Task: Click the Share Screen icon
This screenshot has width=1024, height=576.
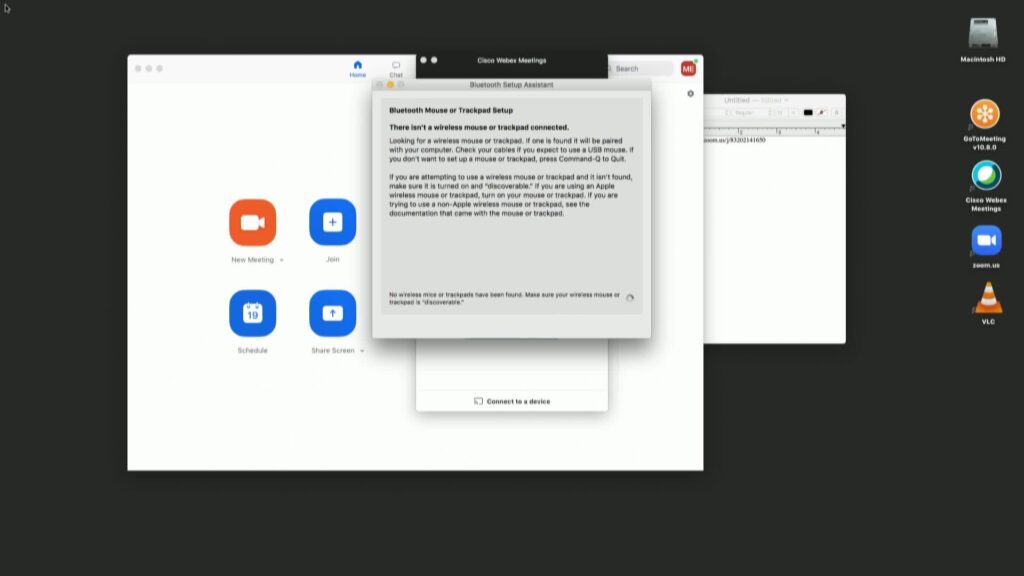Action: coord(332,313)
